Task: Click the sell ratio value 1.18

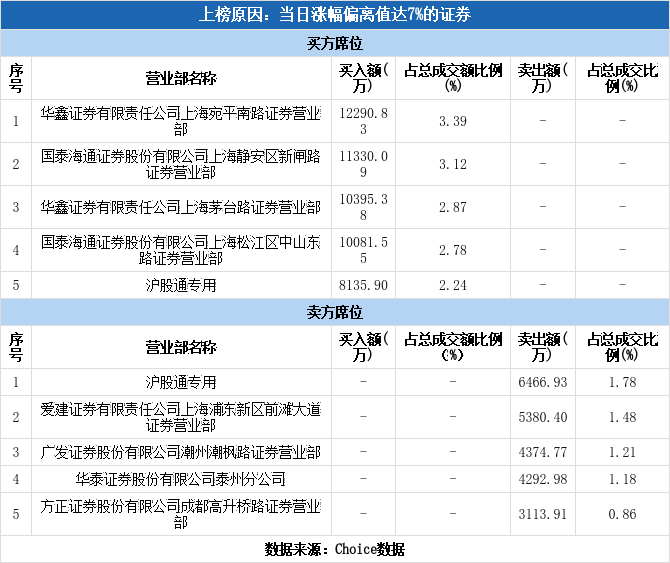Action: pyautogui.click(x=623, y=479)
